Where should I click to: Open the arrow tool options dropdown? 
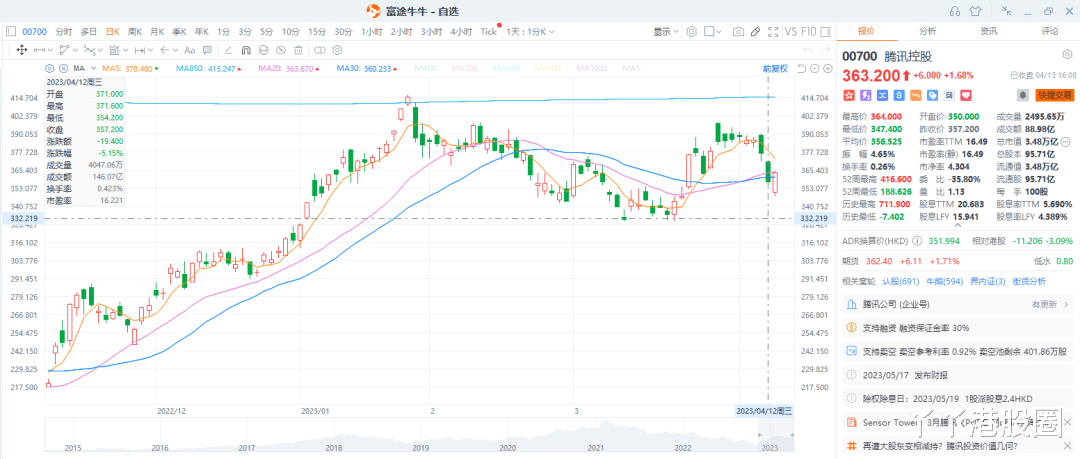174,50
